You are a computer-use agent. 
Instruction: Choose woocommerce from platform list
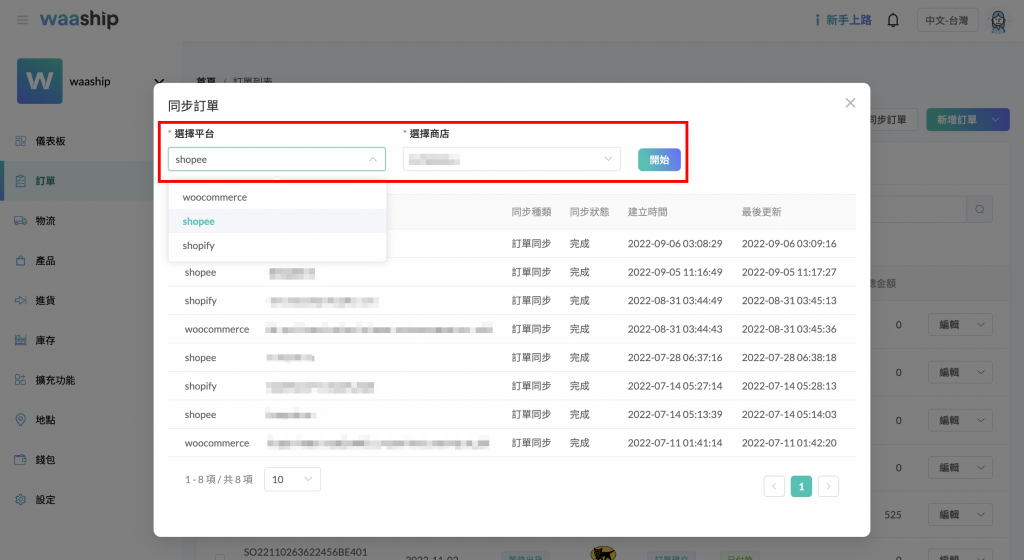[215, 198]
